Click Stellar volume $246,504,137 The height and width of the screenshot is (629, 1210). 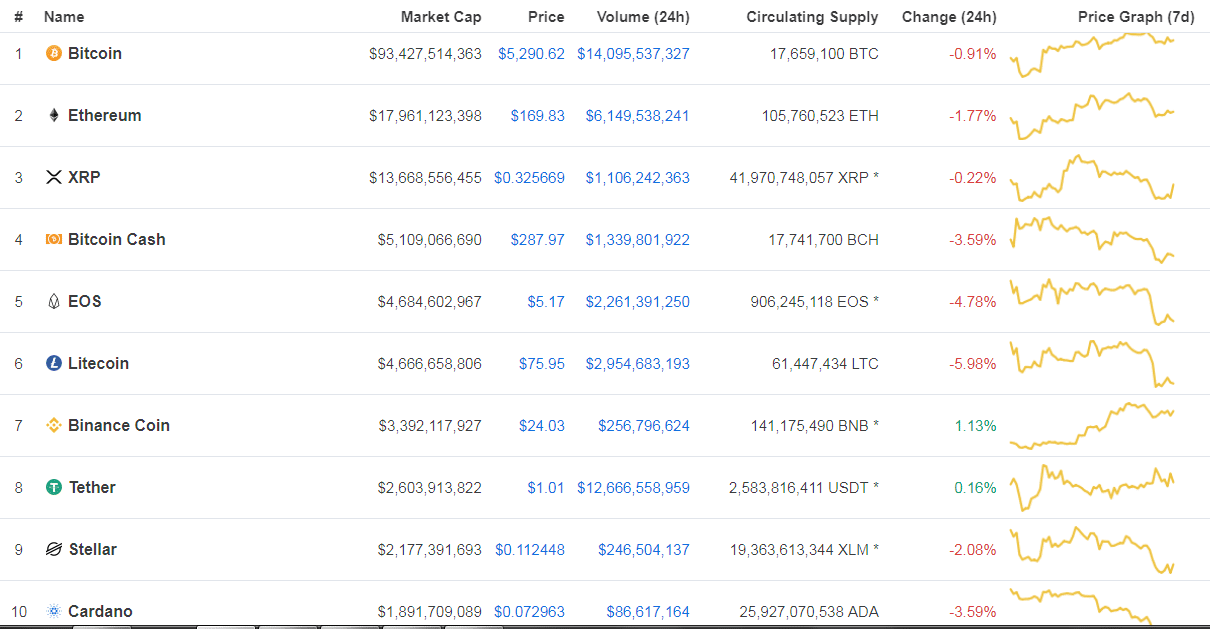[x=644, y=549]
